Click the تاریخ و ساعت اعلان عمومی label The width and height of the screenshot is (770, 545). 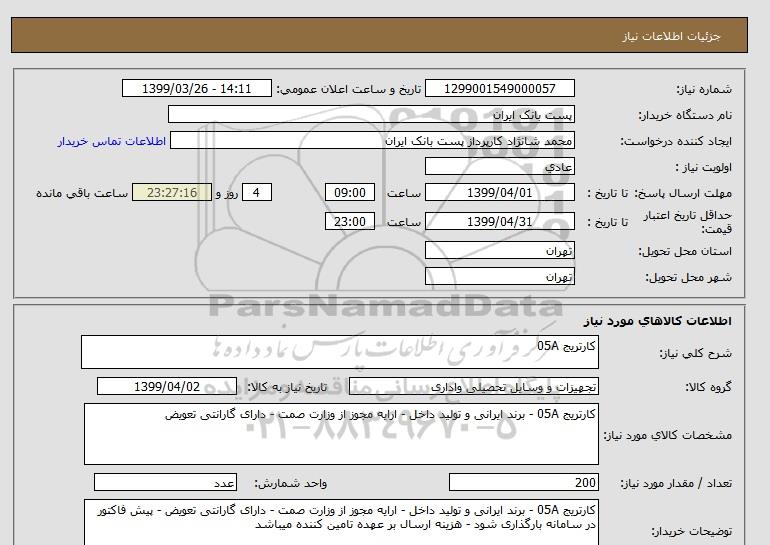click(x=349, y=89)
